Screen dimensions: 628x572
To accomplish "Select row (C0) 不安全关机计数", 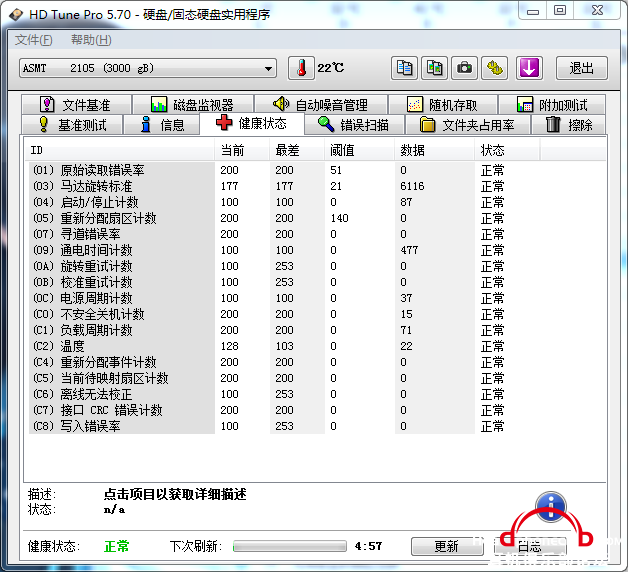I will (x=284, y=314).
